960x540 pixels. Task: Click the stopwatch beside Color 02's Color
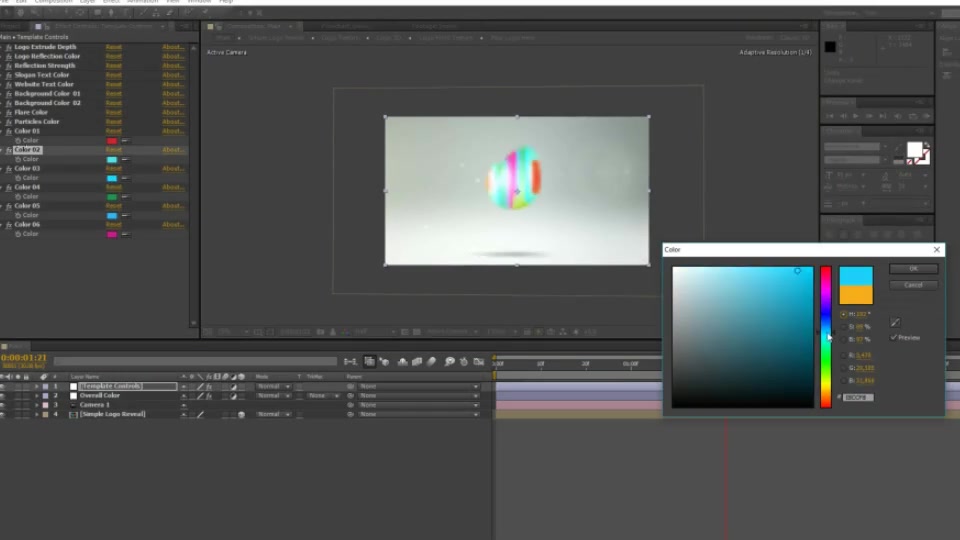coord(18,159)
